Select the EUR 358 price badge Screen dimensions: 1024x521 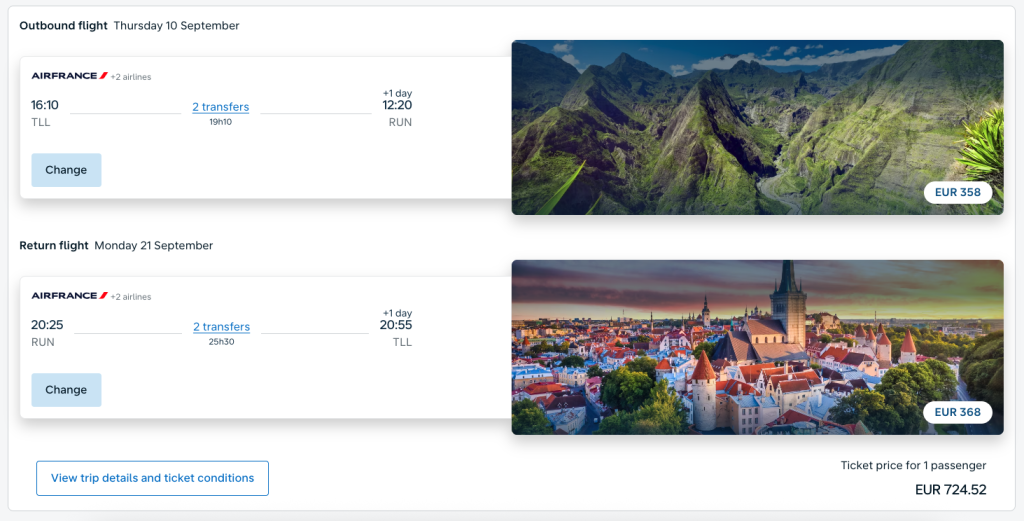[957, 192]
